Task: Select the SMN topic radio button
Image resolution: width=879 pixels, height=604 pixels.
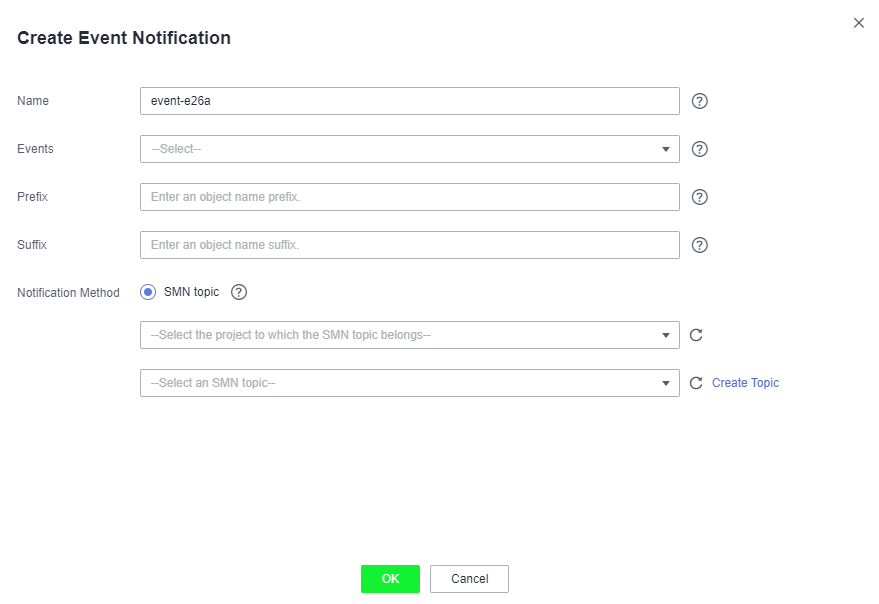Action: [x=148, y=292]
